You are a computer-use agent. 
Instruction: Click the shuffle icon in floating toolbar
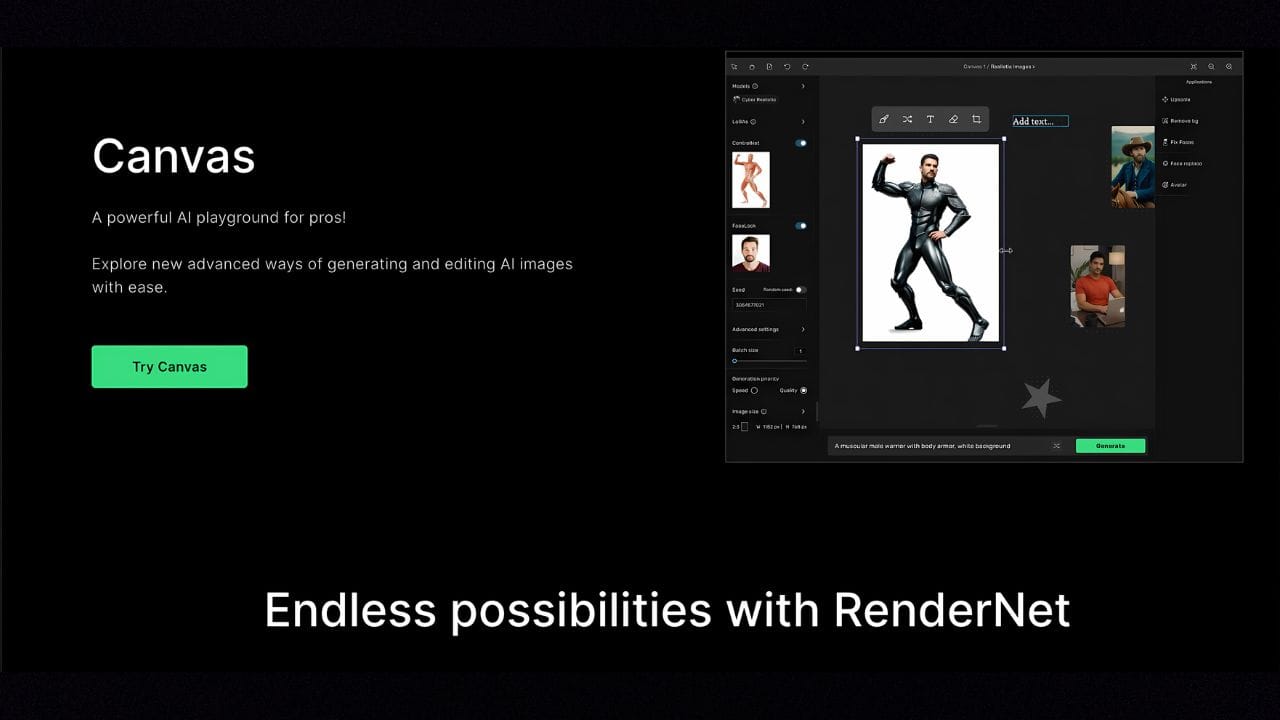tap(907, 119)
